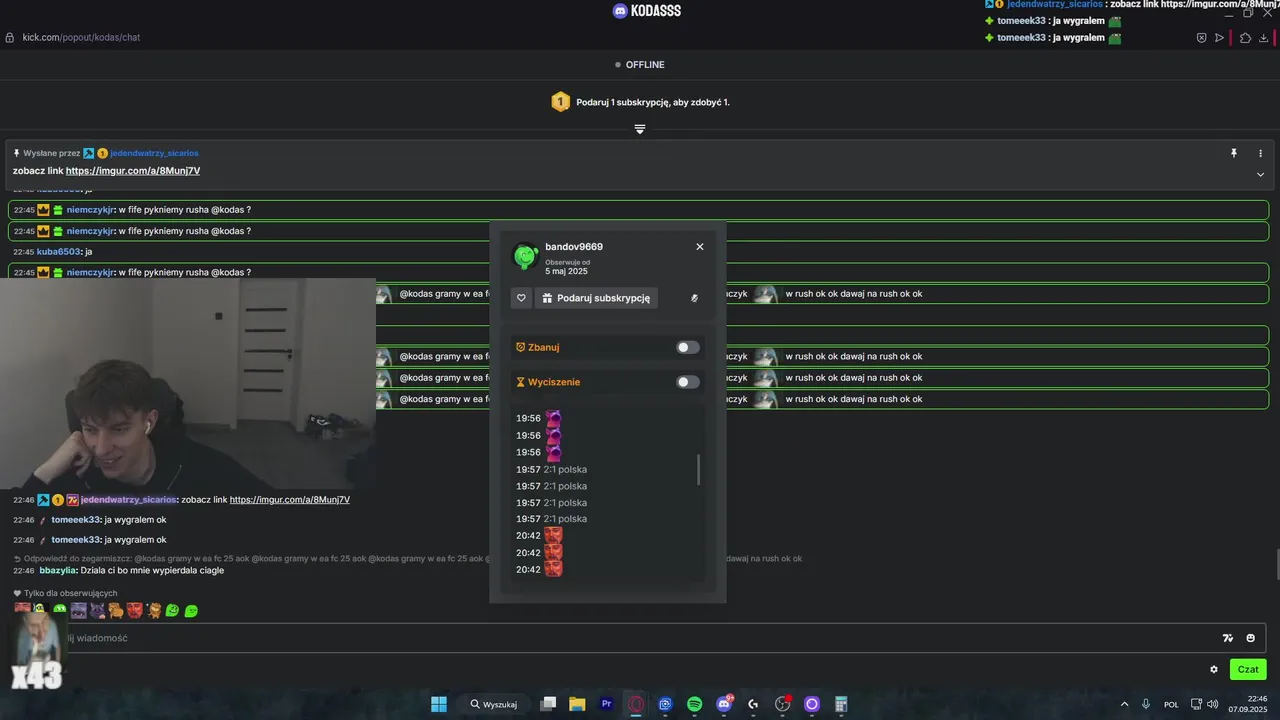Click username bbazylia in chat
The image size is (1280, 720).
coord(58,570)
